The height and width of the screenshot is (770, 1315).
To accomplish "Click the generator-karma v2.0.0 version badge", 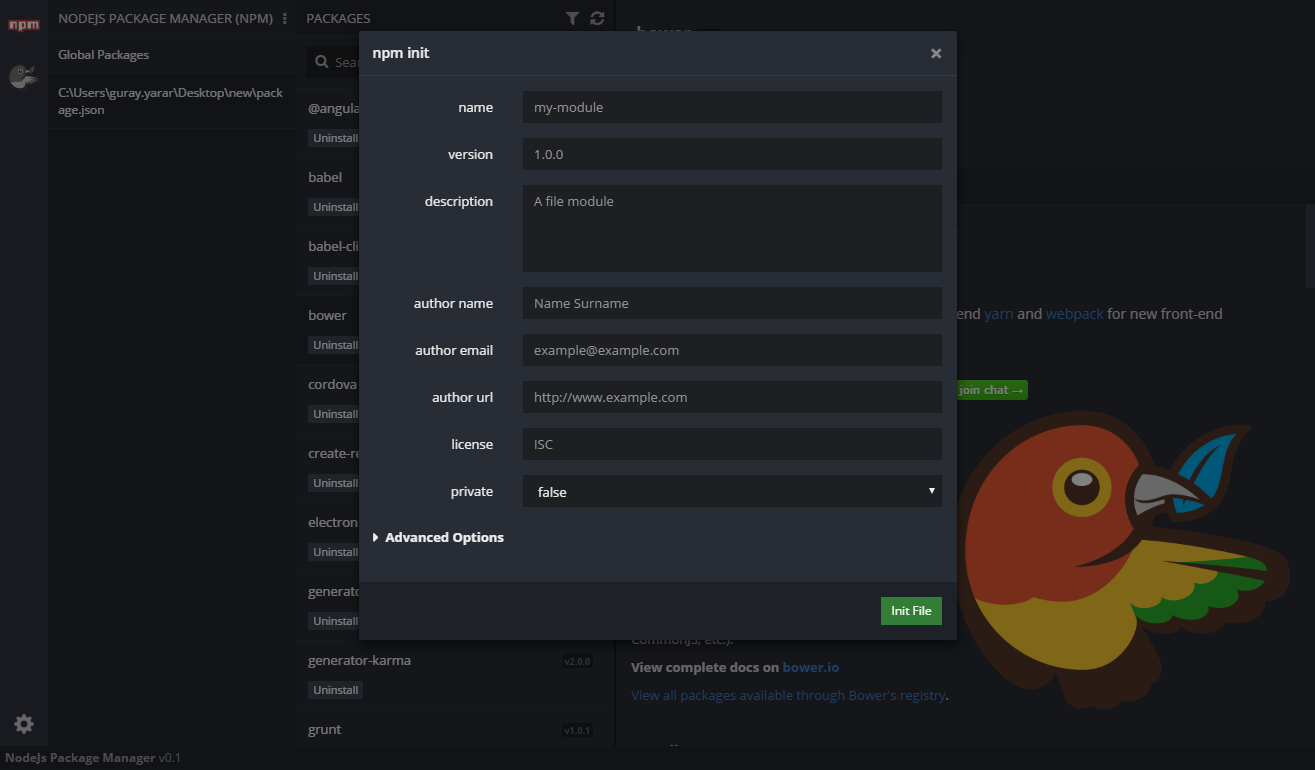I will click(x=578, y=661).
